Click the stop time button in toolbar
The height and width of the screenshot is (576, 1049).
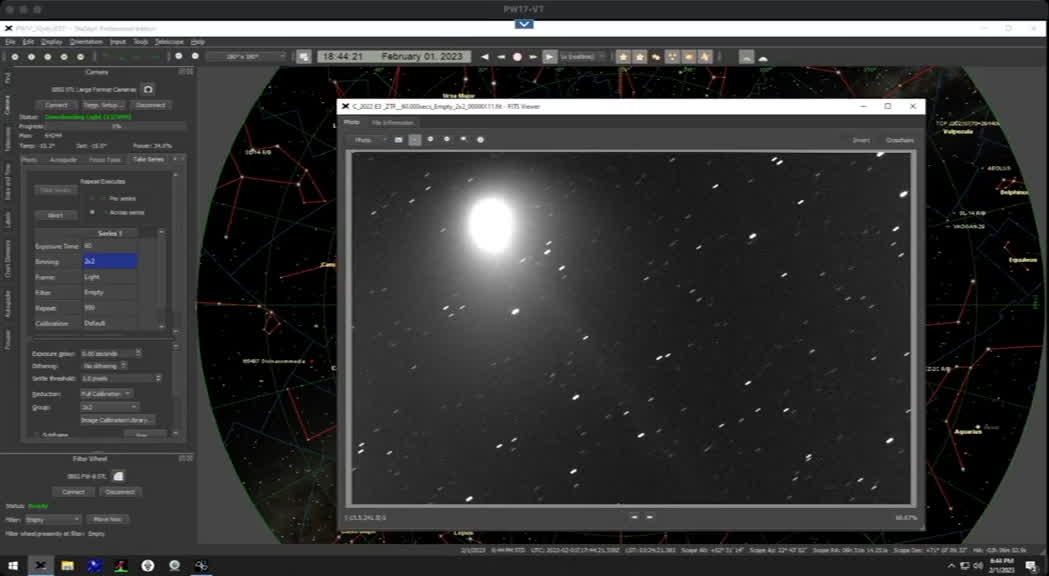click(516, 57)
